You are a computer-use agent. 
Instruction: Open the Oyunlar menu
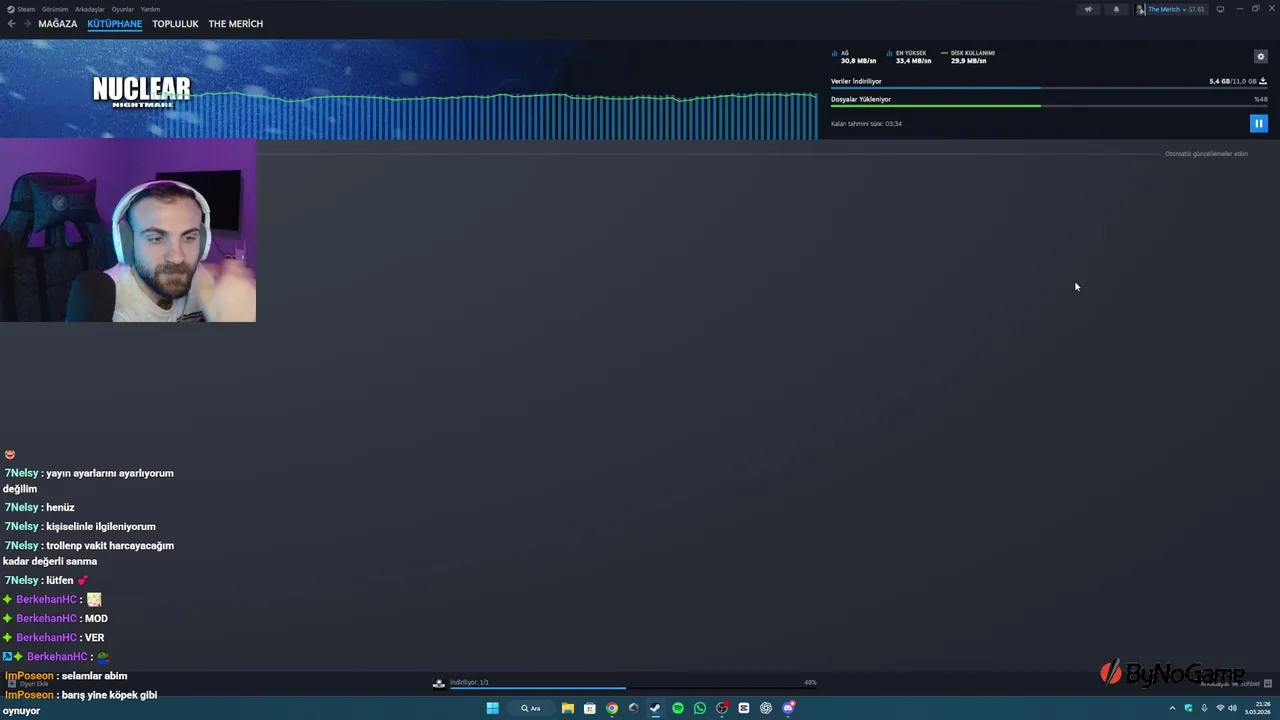click(122, 9)
